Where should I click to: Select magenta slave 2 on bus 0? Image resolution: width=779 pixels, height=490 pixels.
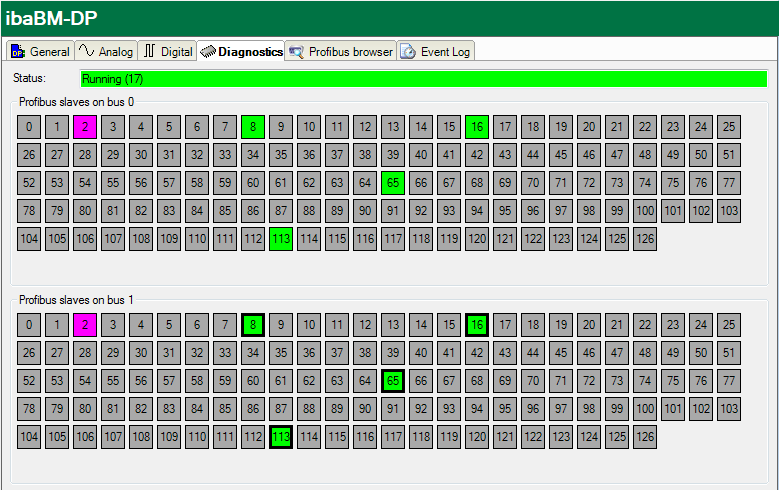point(85,127)
